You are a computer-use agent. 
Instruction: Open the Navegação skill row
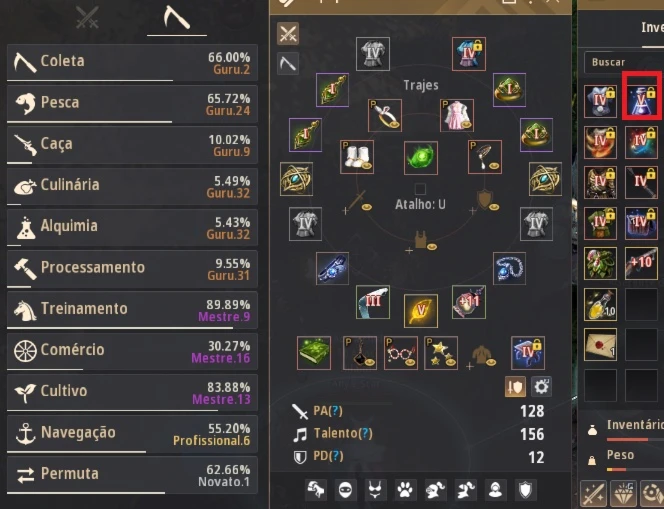132,434
